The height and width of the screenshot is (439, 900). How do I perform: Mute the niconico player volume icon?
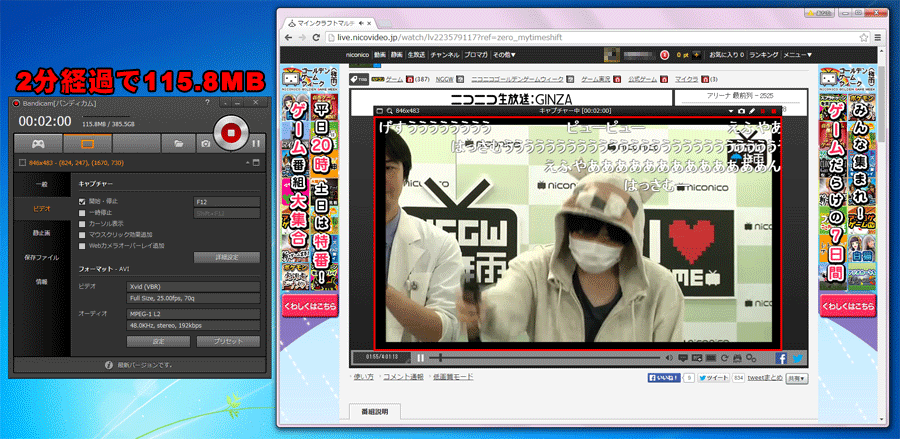tap(669, 358)
